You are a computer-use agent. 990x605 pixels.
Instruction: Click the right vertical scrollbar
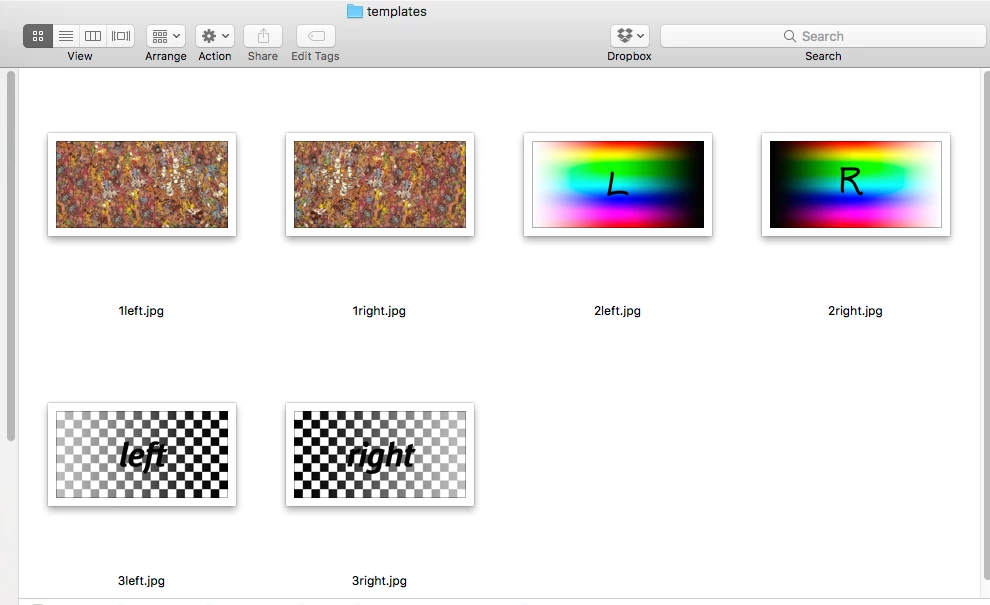[986, 324]
